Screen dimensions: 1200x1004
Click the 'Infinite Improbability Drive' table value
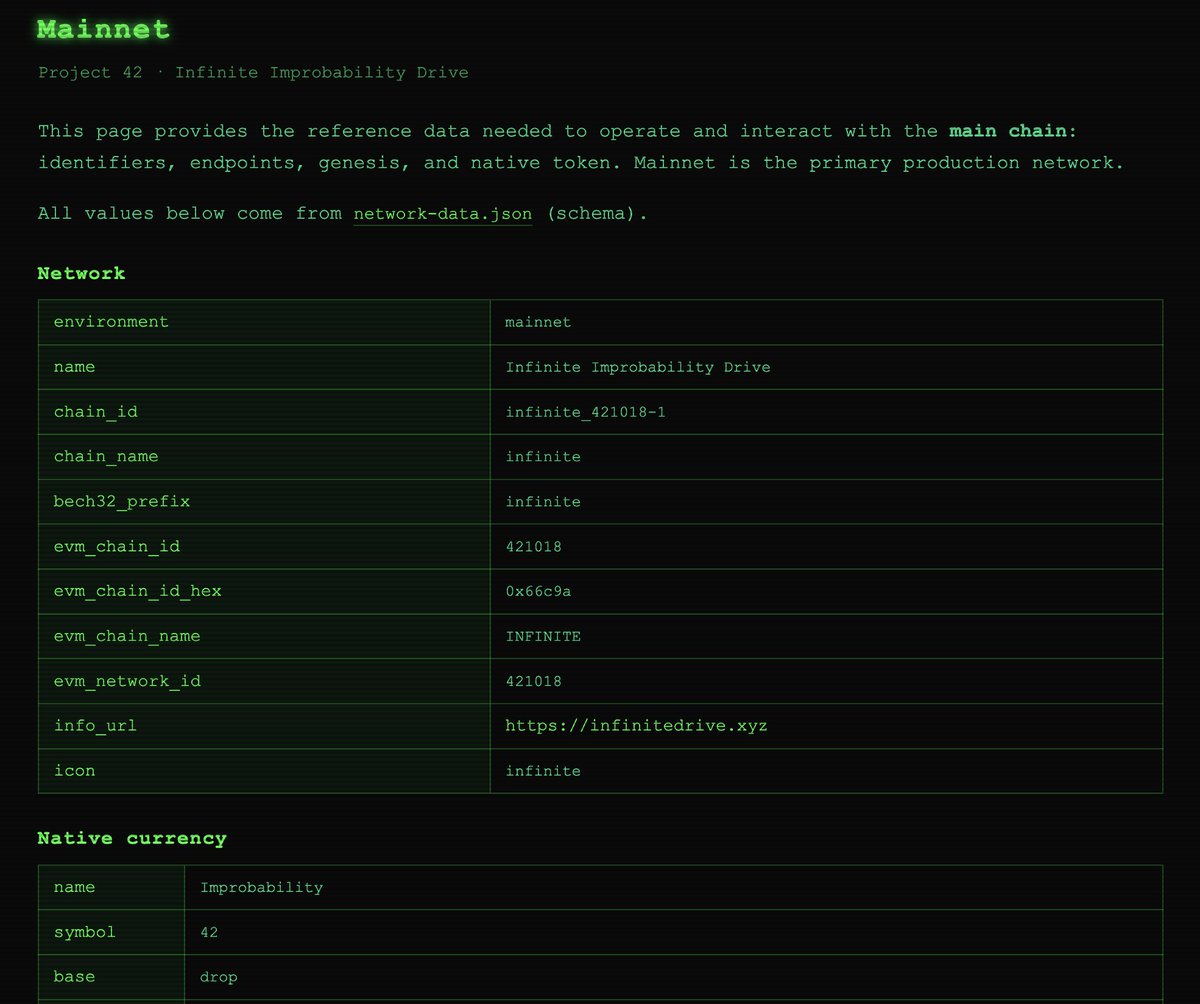tap(638, 367)
